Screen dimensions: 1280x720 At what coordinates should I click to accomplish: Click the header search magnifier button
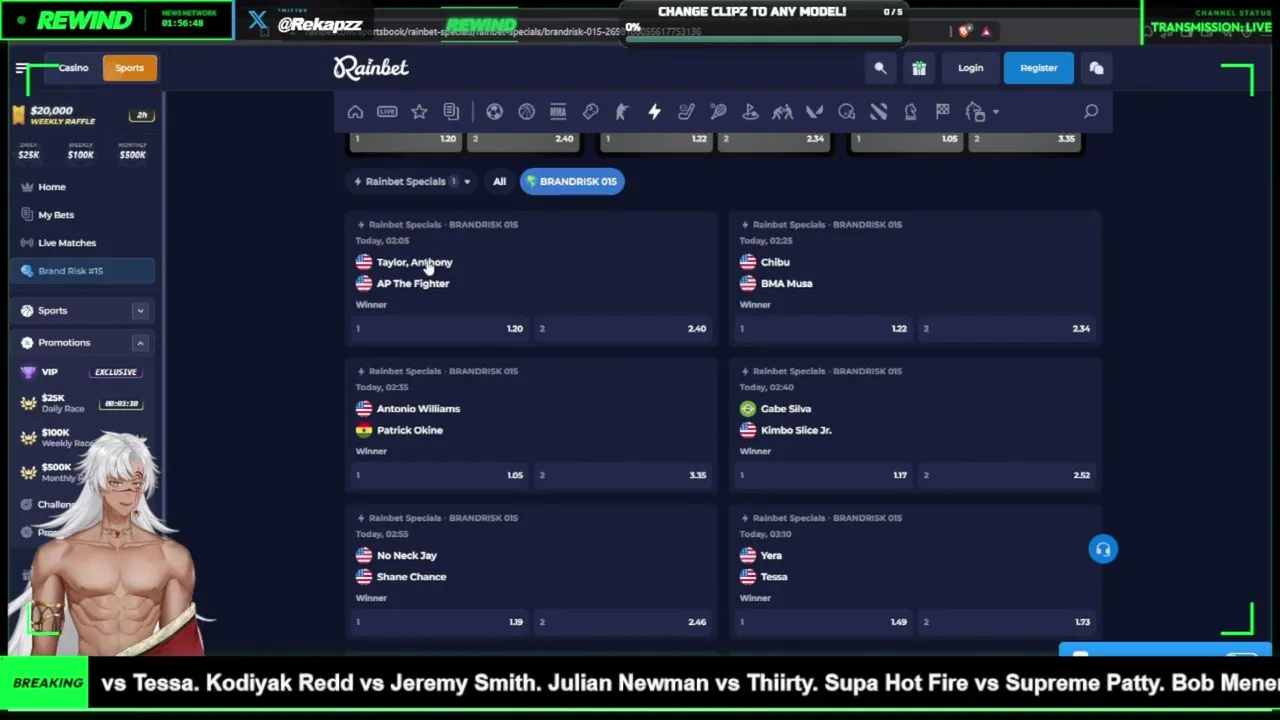point(880,68)
